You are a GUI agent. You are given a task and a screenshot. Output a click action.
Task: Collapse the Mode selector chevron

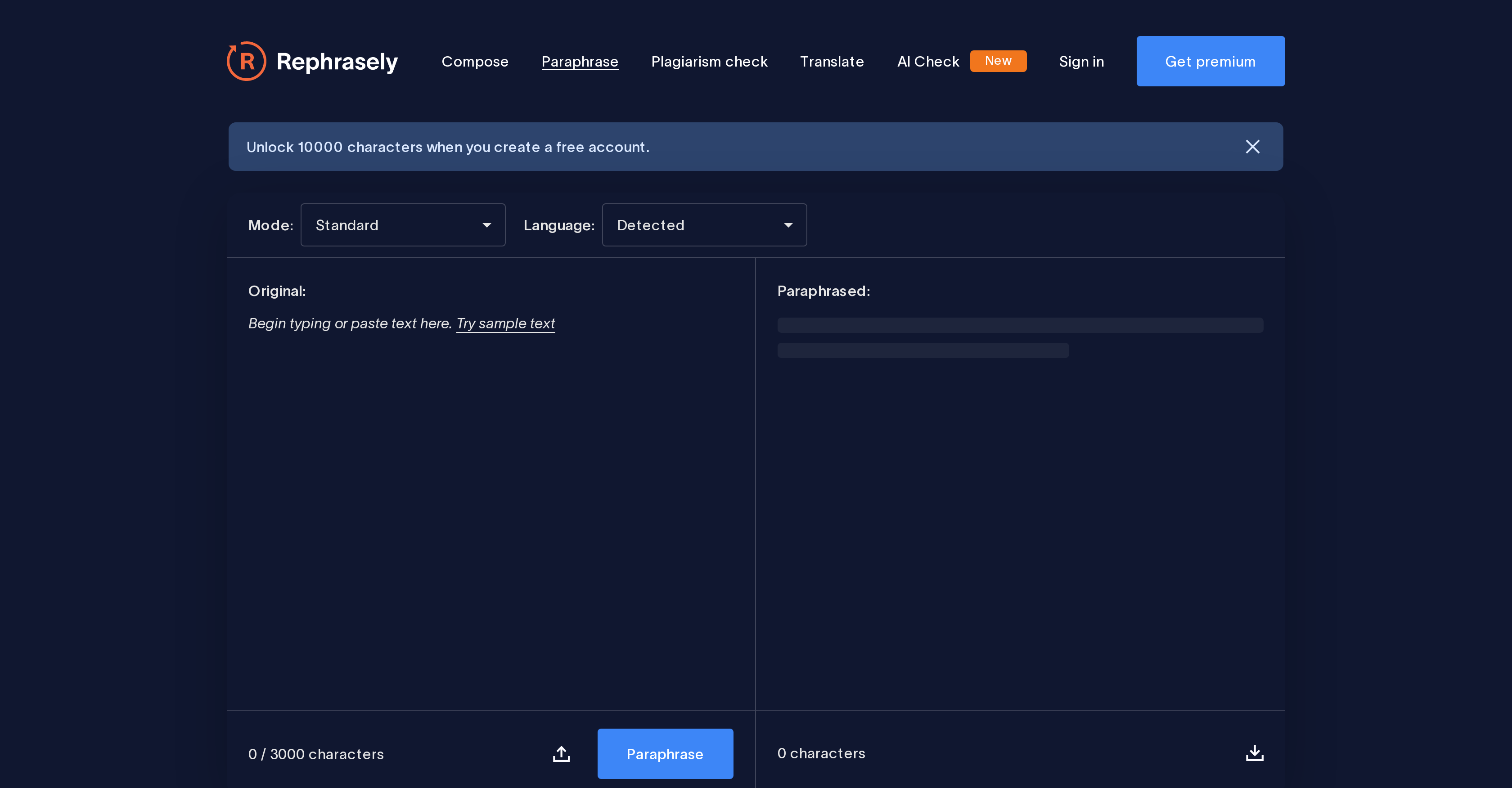[487, 225]
